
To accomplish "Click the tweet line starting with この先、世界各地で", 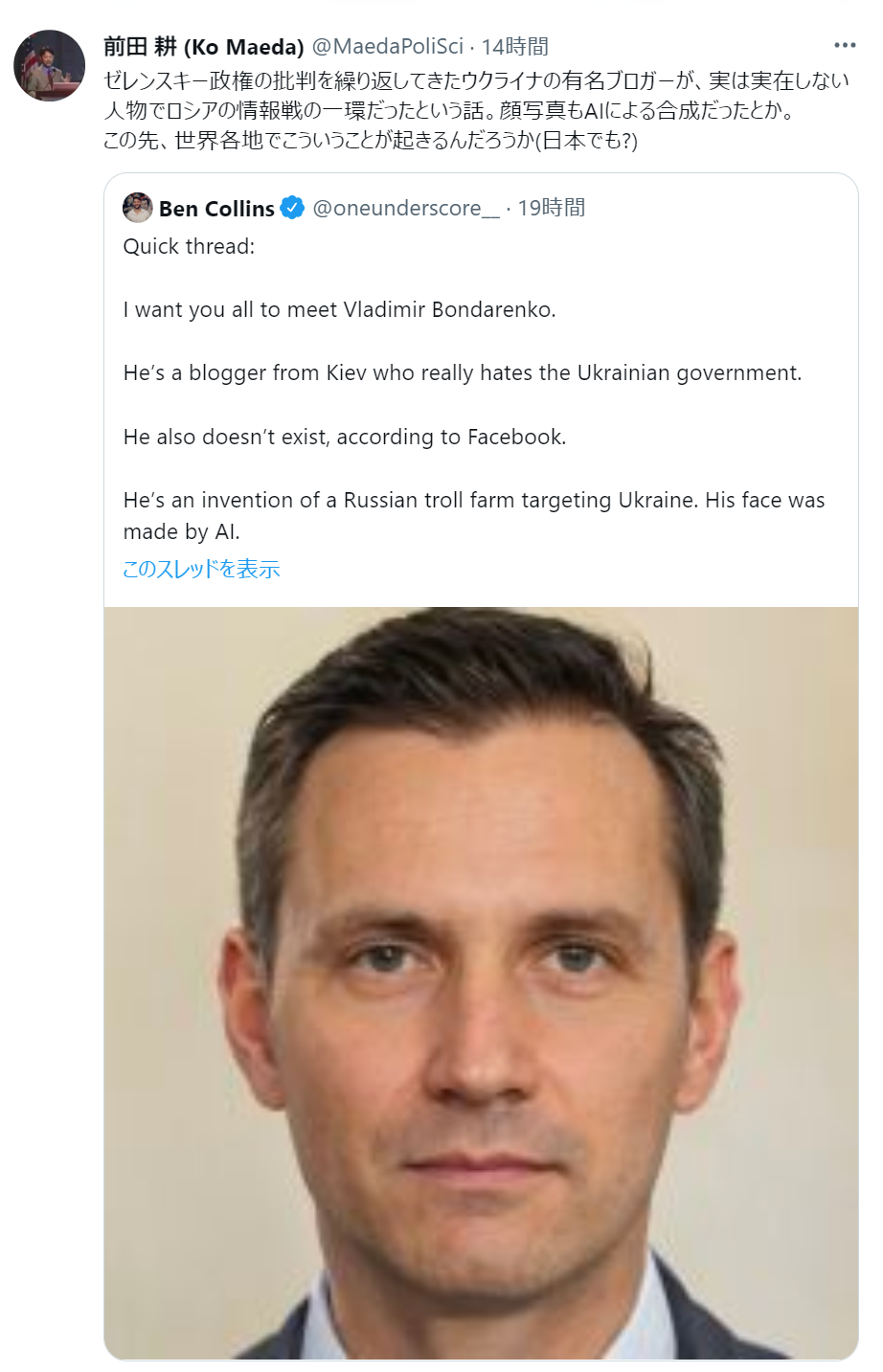I will point(370,140).
